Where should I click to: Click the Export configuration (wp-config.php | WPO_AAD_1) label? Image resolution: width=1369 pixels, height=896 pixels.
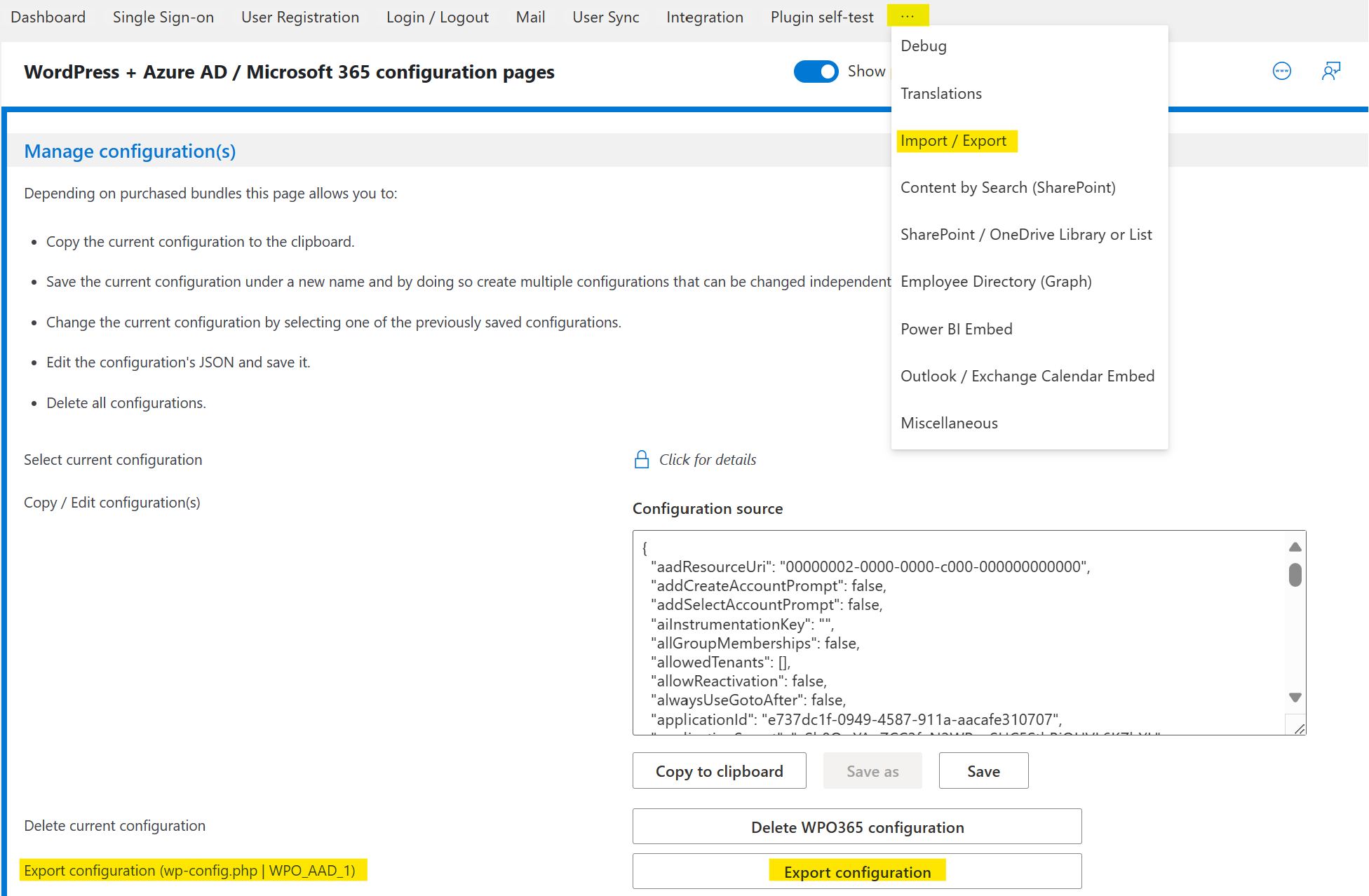(x=190, y=870)
